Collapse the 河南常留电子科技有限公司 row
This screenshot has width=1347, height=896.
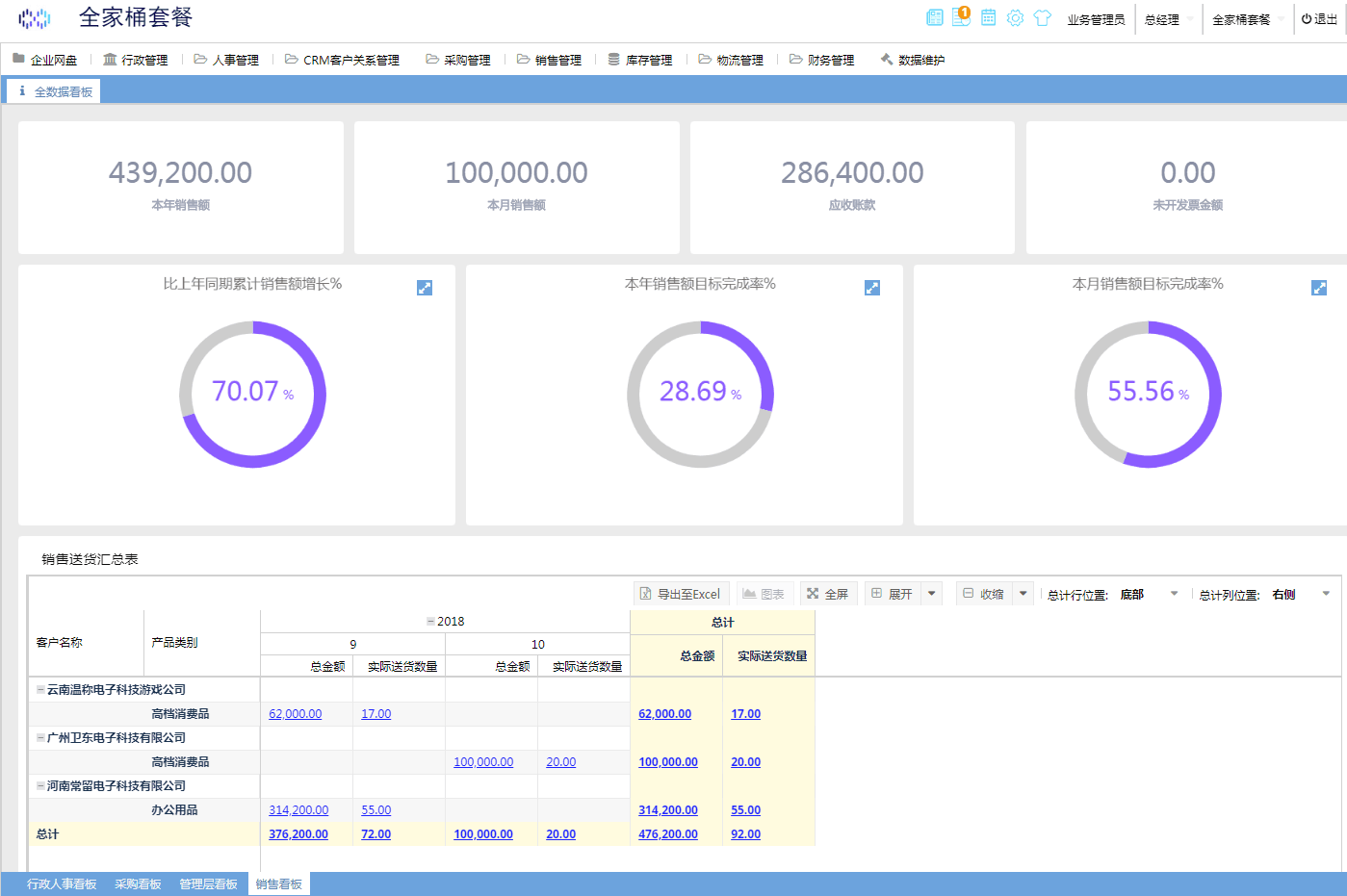pyautogui.click(x=40, y=785)
